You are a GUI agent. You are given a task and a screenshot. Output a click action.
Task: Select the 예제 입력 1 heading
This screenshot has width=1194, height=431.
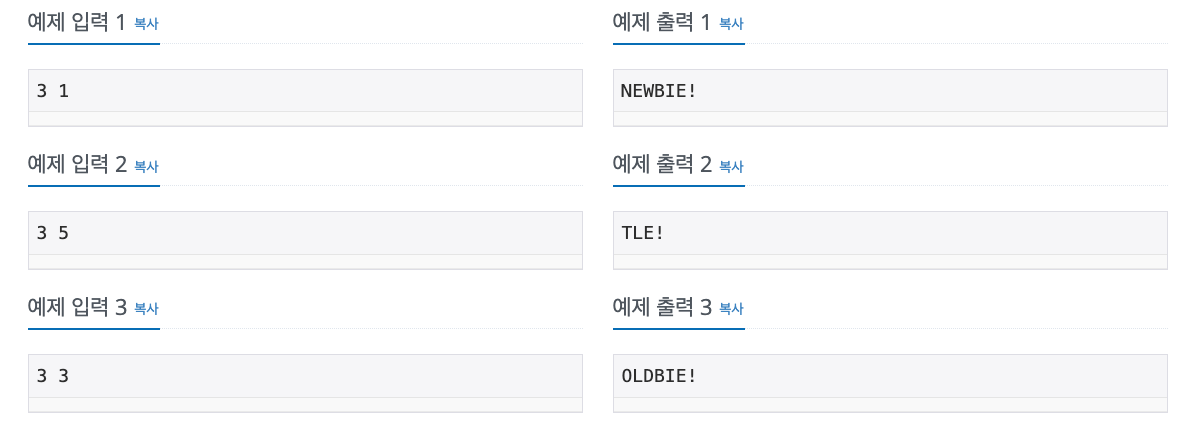pyautogui.click(x=77, y=22)
